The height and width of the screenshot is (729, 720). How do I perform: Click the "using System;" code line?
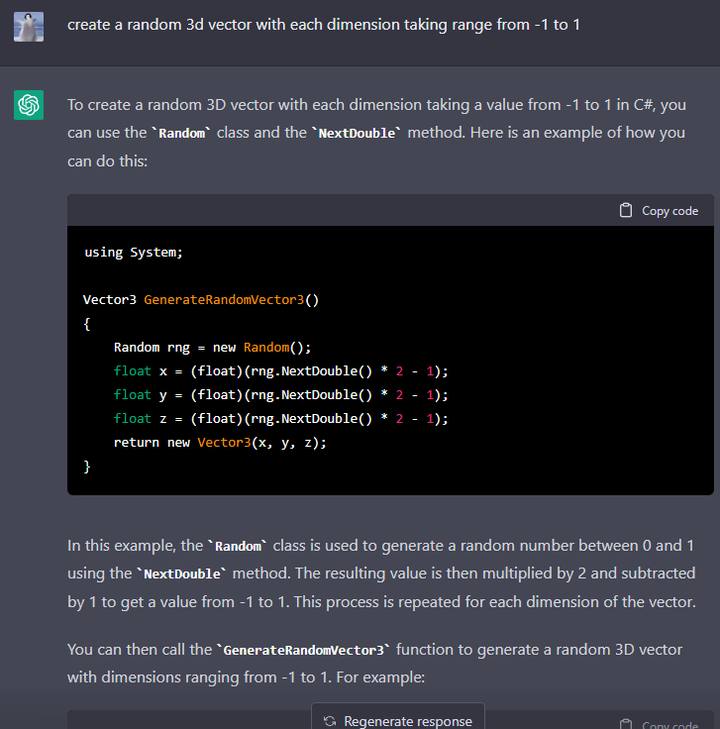[x=133, y=252]
